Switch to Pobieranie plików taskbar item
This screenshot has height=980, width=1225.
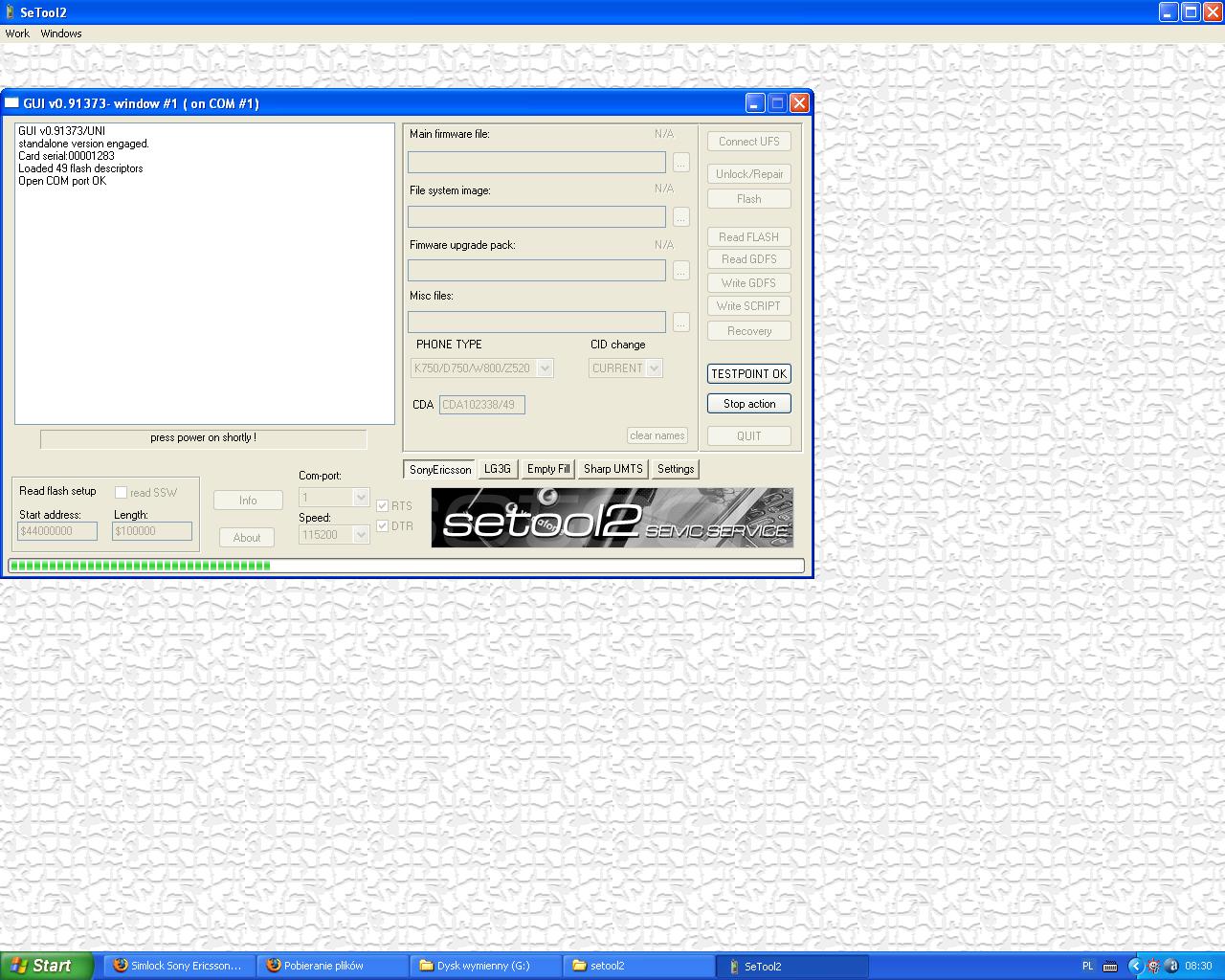(332, 966)
